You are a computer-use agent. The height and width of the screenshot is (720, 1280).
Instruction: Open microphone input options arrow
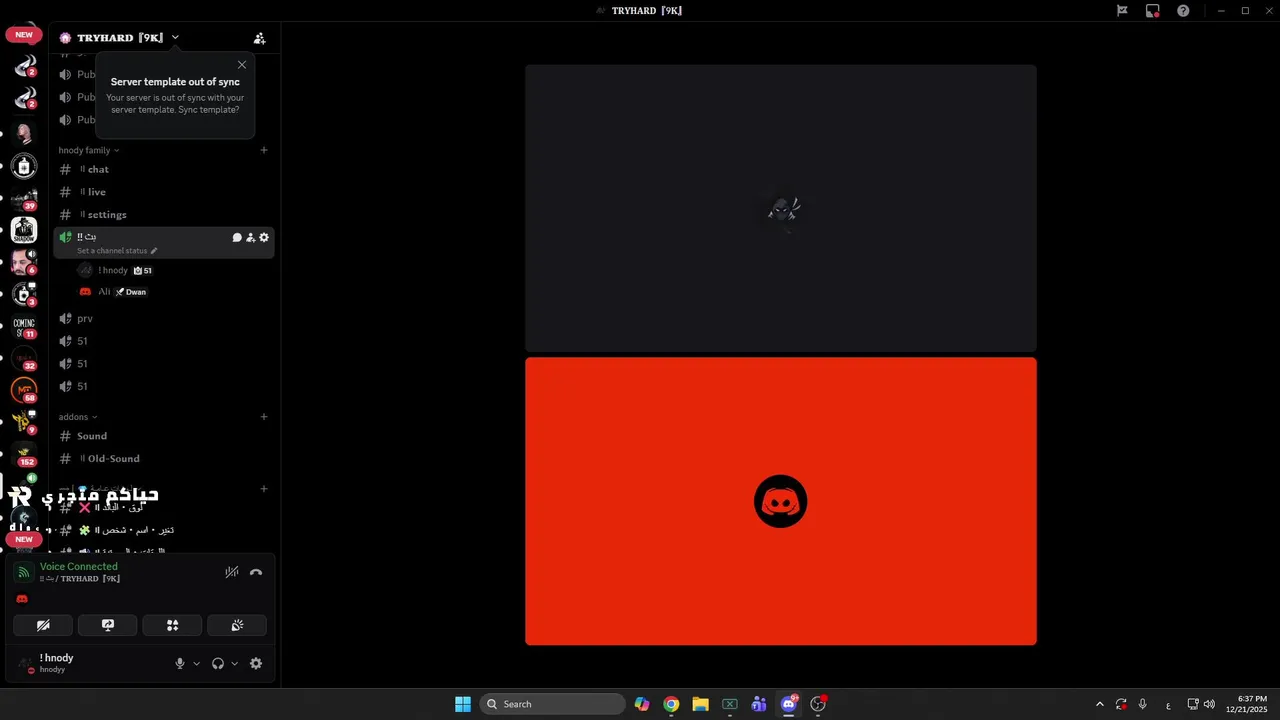coord(196,664)
